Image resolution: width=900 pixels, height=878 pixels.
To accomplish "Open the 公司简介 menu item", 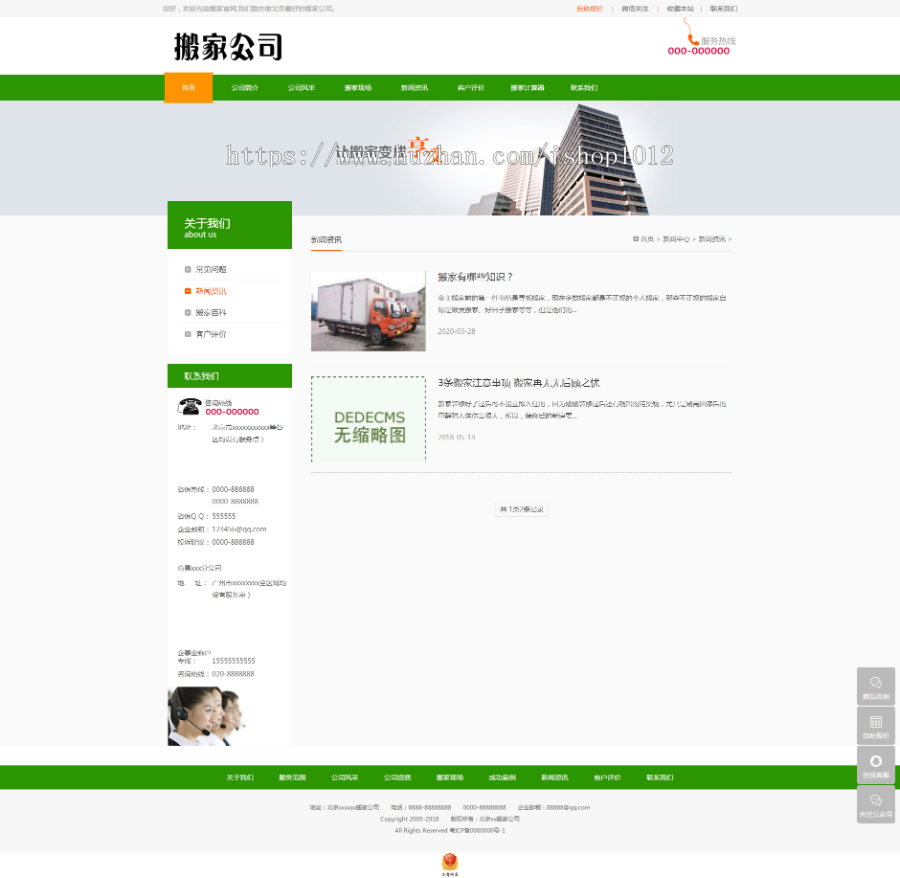I will coord(245,88).
